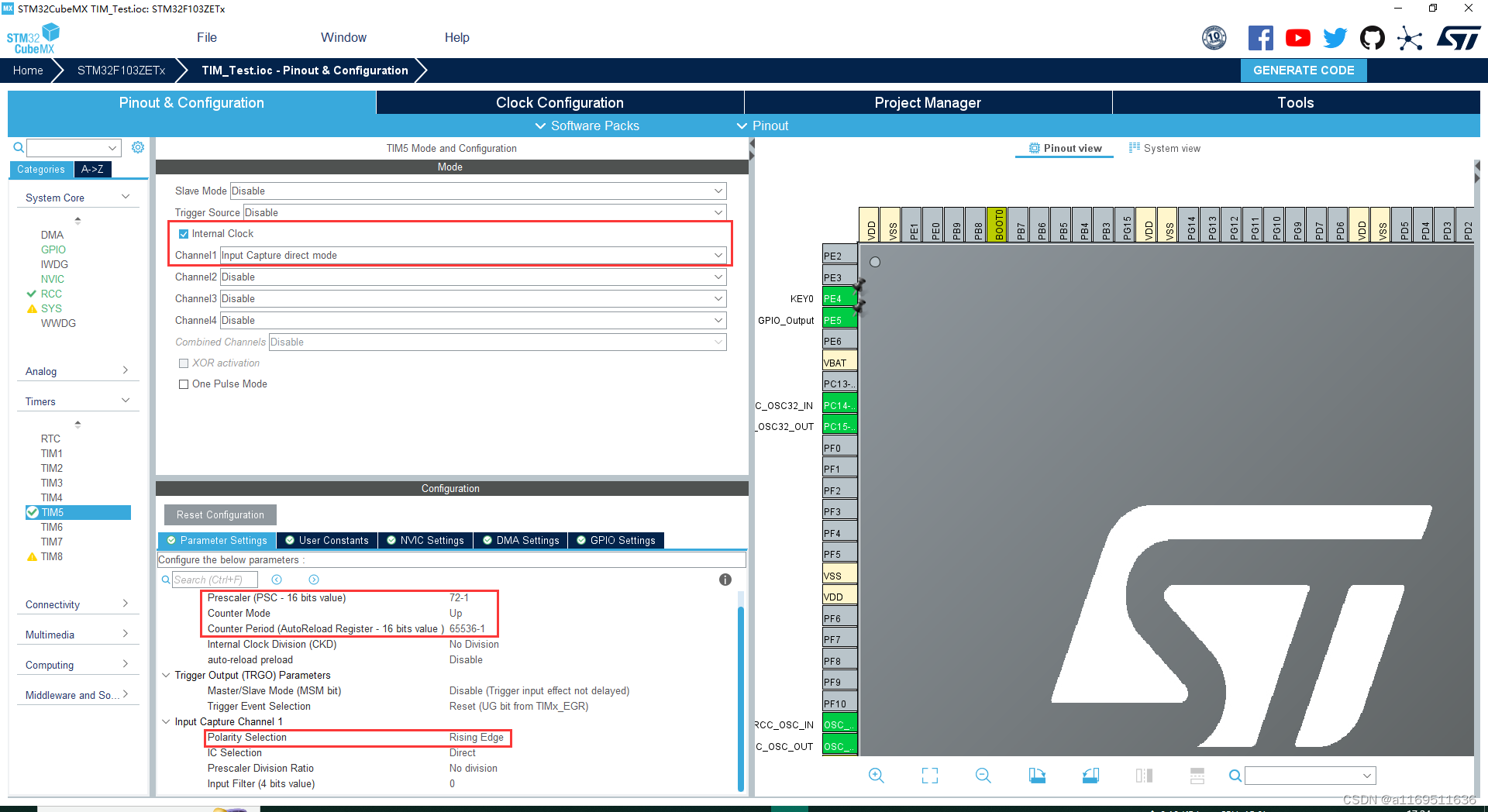Click the Reset Configuration button
The width and height of the screenshot is (1488, 812).
[220, 514]
